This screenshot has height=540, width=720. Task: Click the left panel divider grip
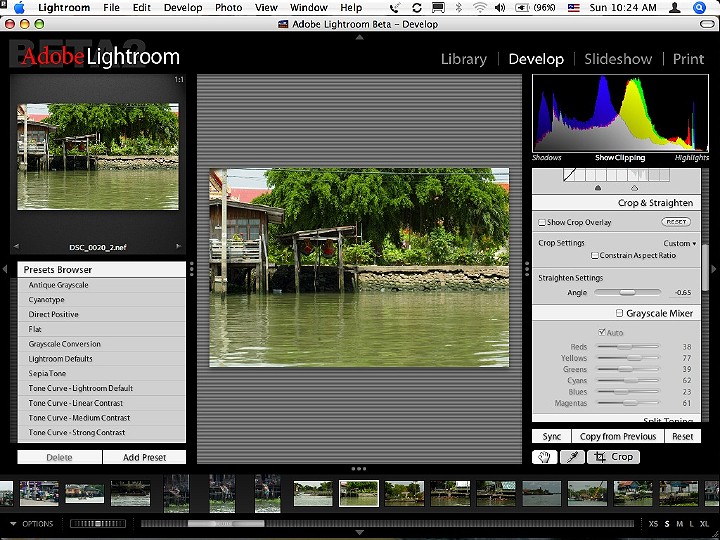(191, 269)
